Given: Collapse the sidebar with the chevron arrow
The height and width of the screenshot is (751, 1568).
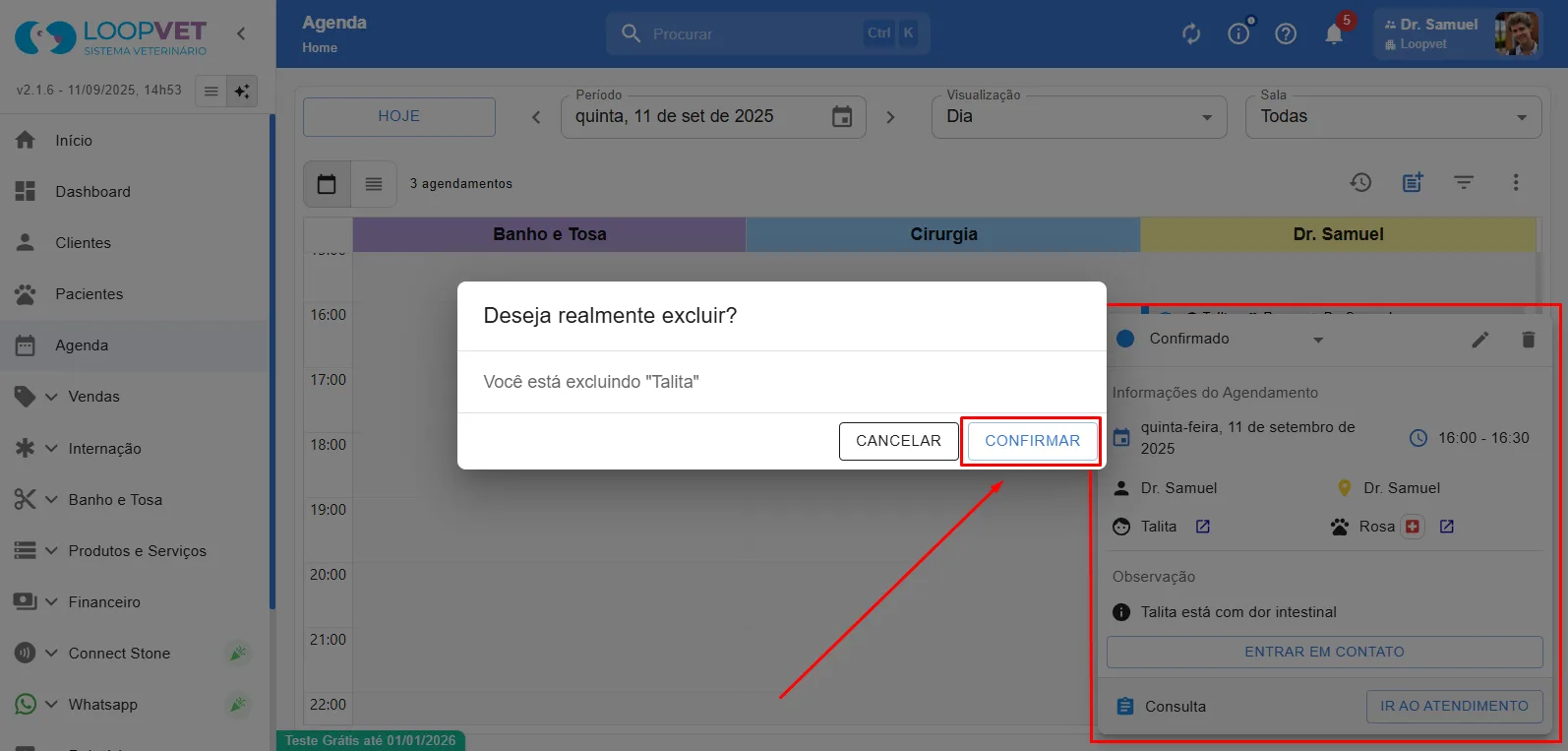Looking at the screenshot, I should pyautogui.click(x=241, y=33).
